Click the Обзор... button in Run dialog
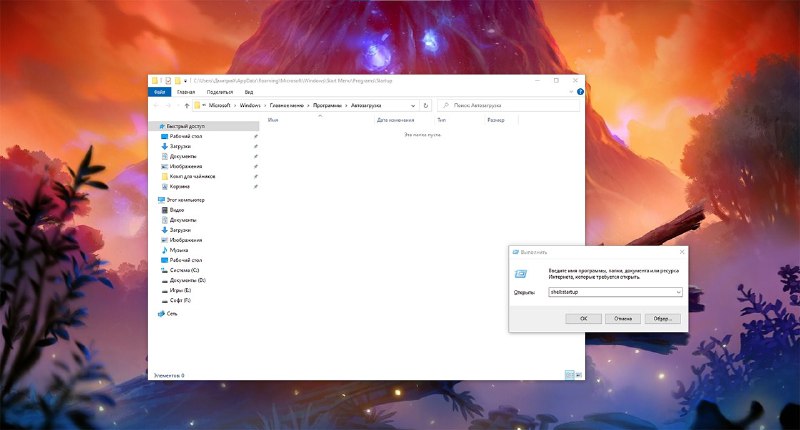This screenshot has width=800, height=430. (x=662, y=319)
